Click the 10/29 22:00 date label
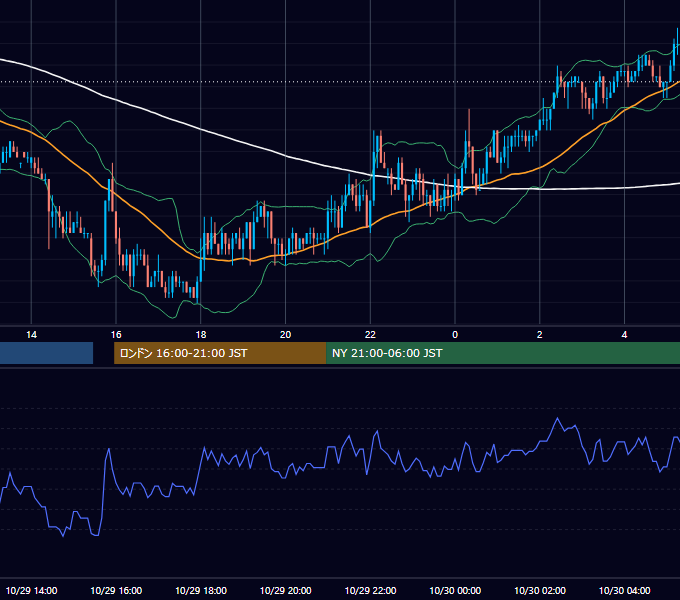Image resolution: width=680 pixels, height=600 pixels. [370, 590]
